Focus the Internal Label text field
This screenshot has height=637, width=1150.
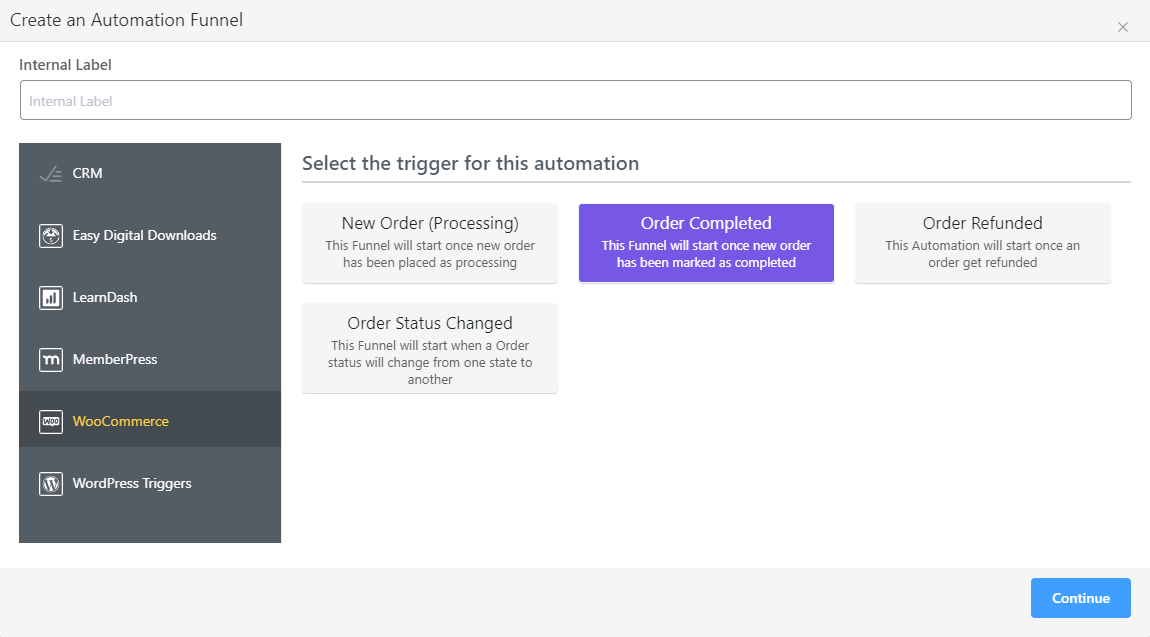click(575, 99)
